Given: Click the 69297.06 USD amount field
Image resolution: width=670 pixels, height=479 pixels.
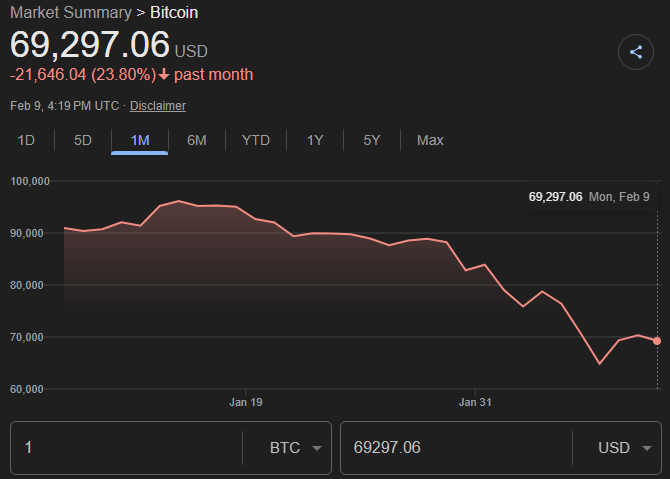Looking at the screenshot, I should coord(456,448).
